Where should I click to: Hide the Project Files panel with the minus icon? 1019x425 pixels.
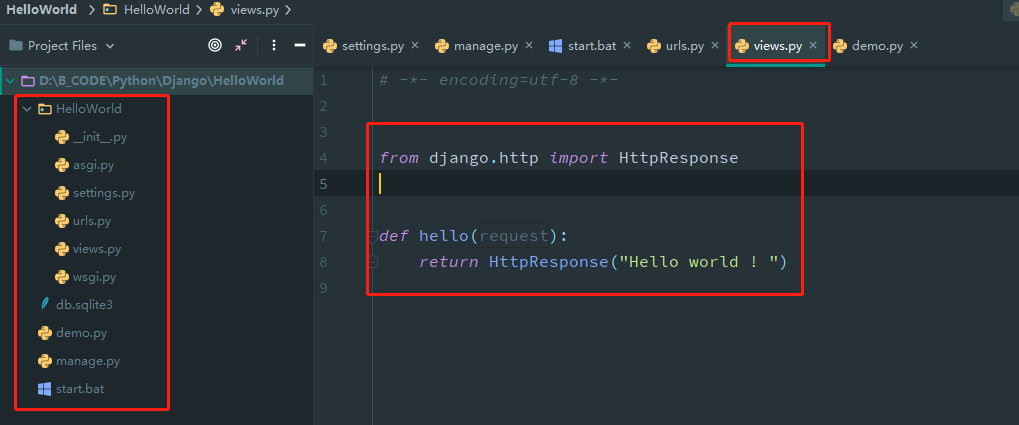click(300, 45)
